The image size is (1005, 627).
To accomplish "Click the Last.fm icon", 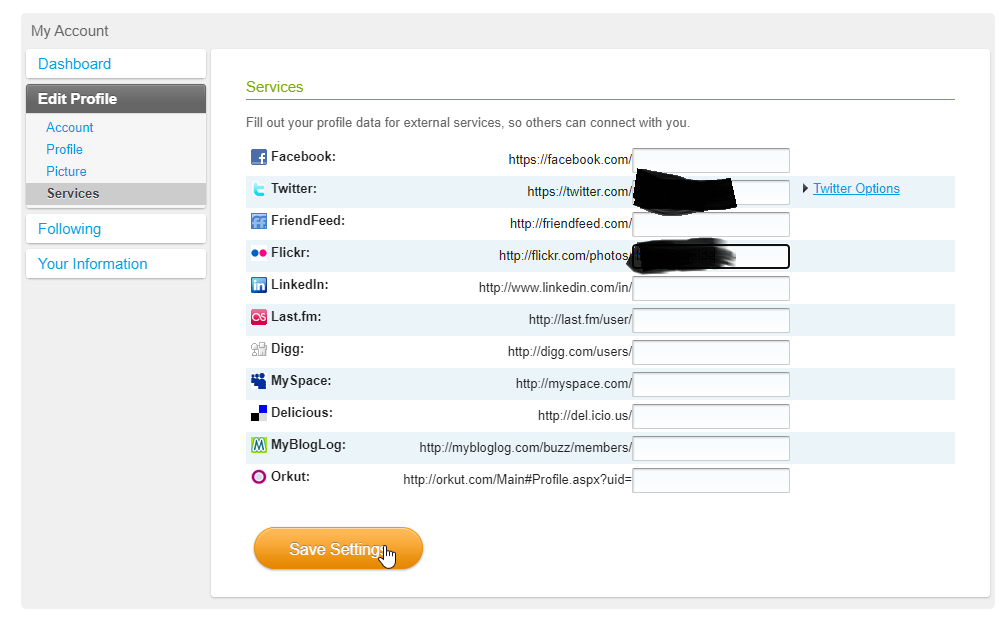I will tap(258, 317).
